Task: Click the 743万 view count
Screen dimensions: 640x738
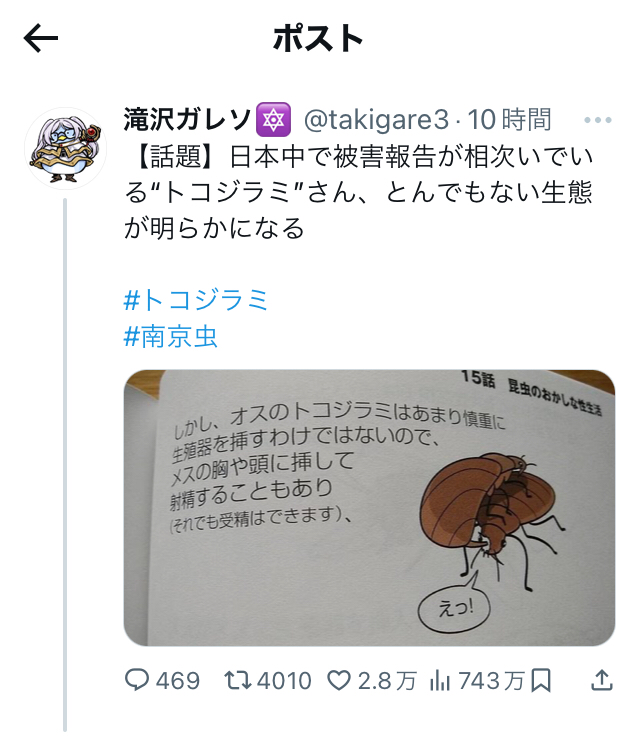Action: pyautogui.click(x=491, y=681)
